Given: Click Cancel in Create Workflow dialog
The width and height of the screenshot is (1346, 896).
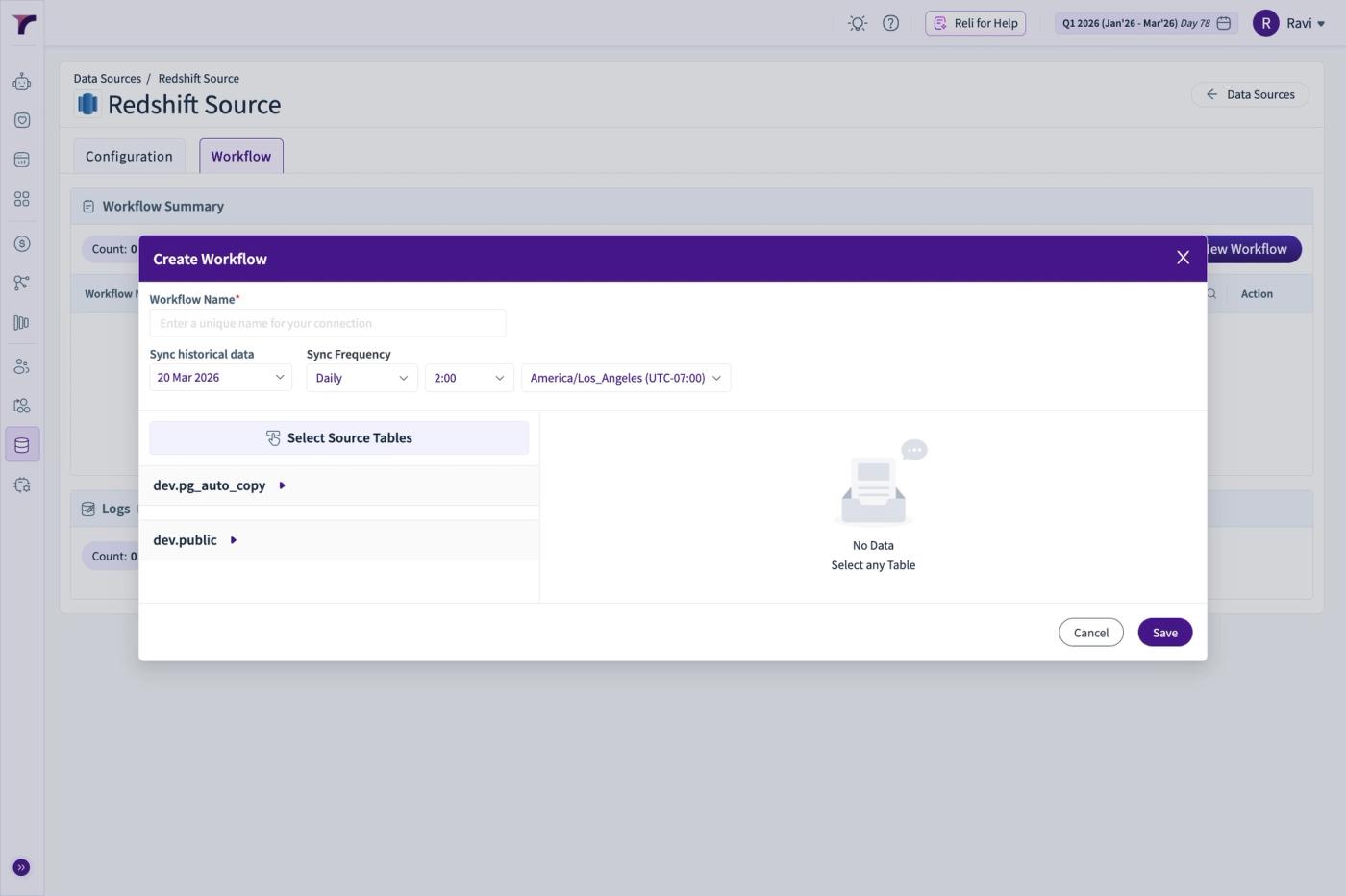Looking at the screenshot, I should (1091, 633).
